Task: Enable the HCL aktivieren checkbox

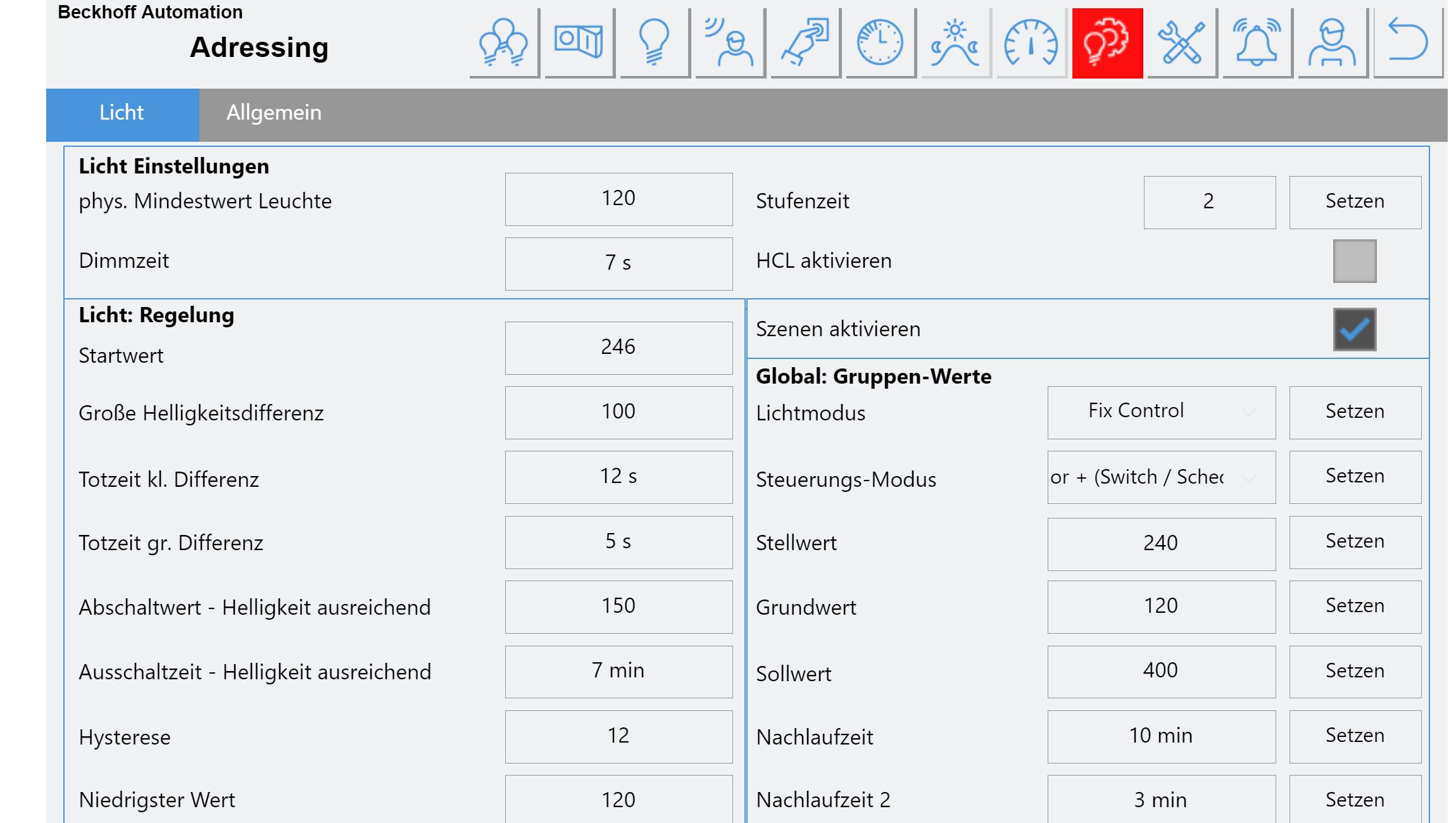Action: (x=1355, y=261)
